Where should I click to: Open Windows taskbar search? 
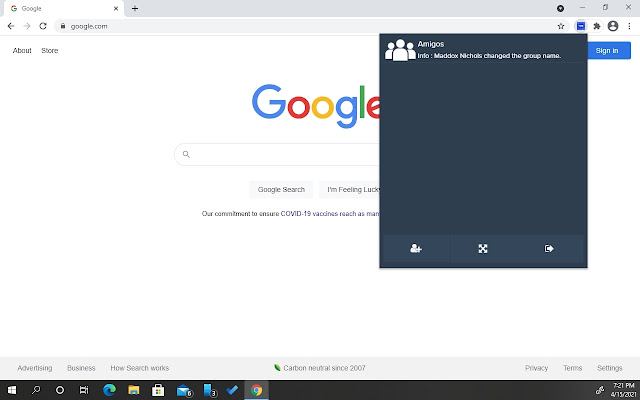(36, 390)
